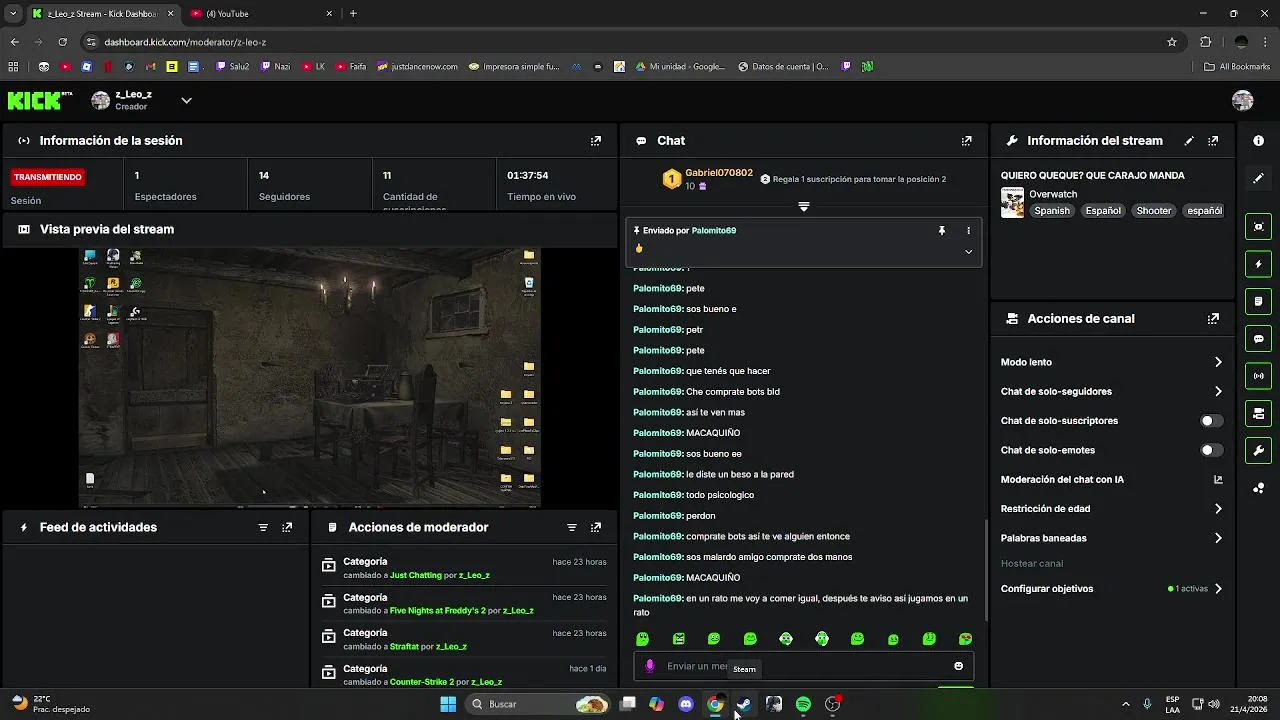The height and width of the screenshot is (720, 1280).
Task: Open the Salu2 Twitch bookmark
Action: pos(232,67)
